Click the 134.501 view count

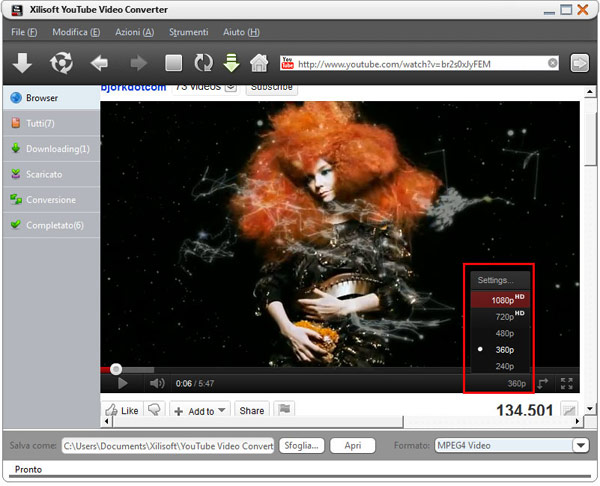525,410
